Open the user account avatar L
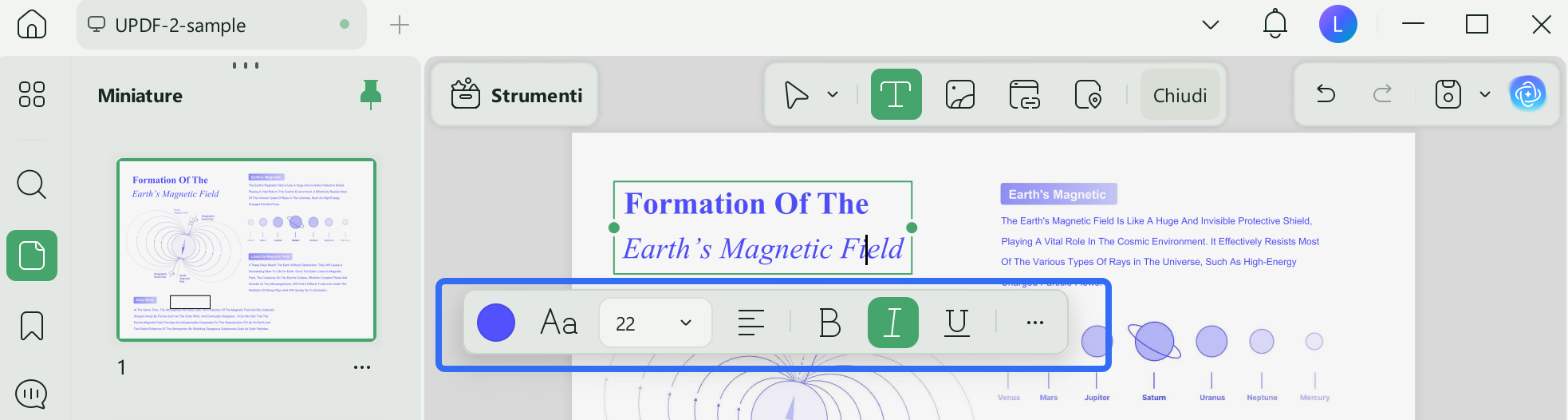Image resolution: width=1568 pixels, height=420 pixels. (x=1338, y=24)
